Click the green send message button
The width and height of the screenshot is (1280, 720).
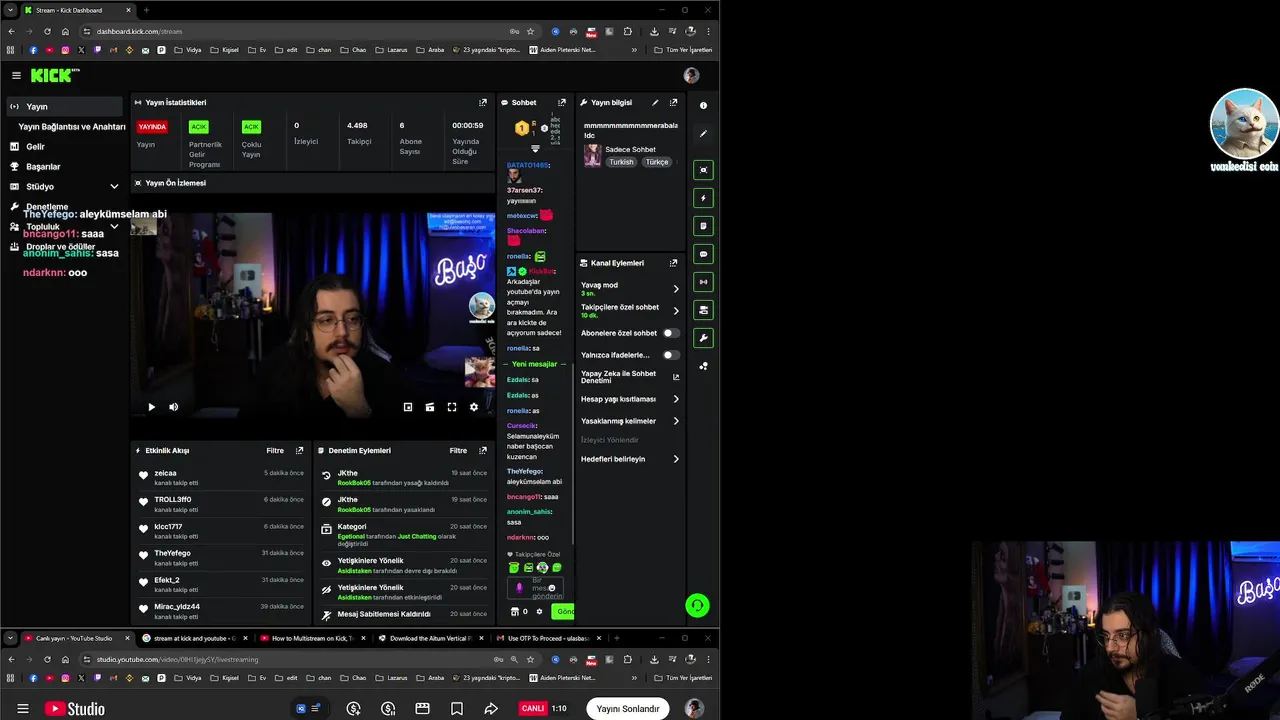(563, 611)
